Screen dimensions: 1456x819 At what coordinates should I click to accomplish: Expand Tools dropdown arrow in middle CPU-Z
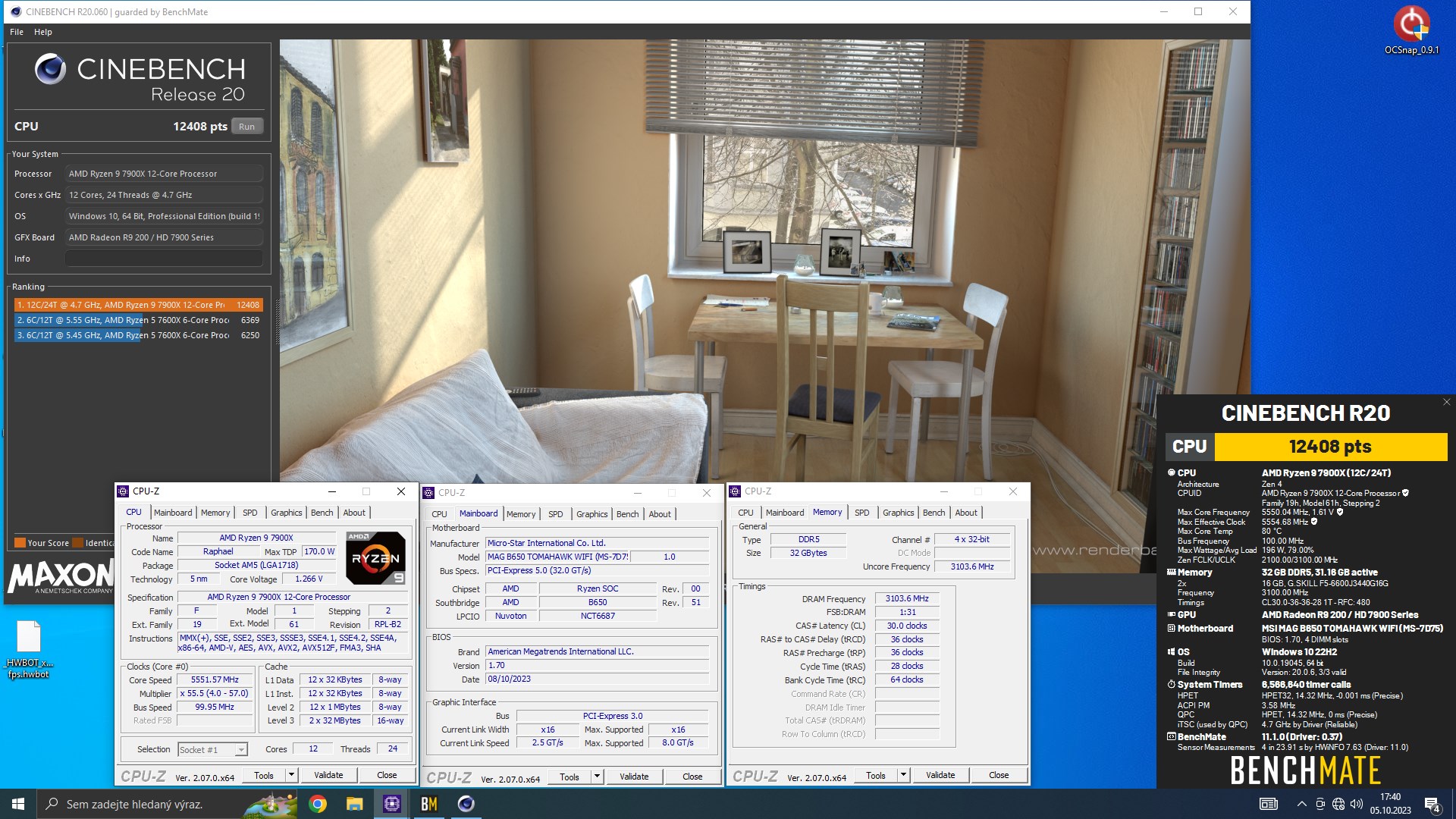pyautogui.click(x=597, y=777)
